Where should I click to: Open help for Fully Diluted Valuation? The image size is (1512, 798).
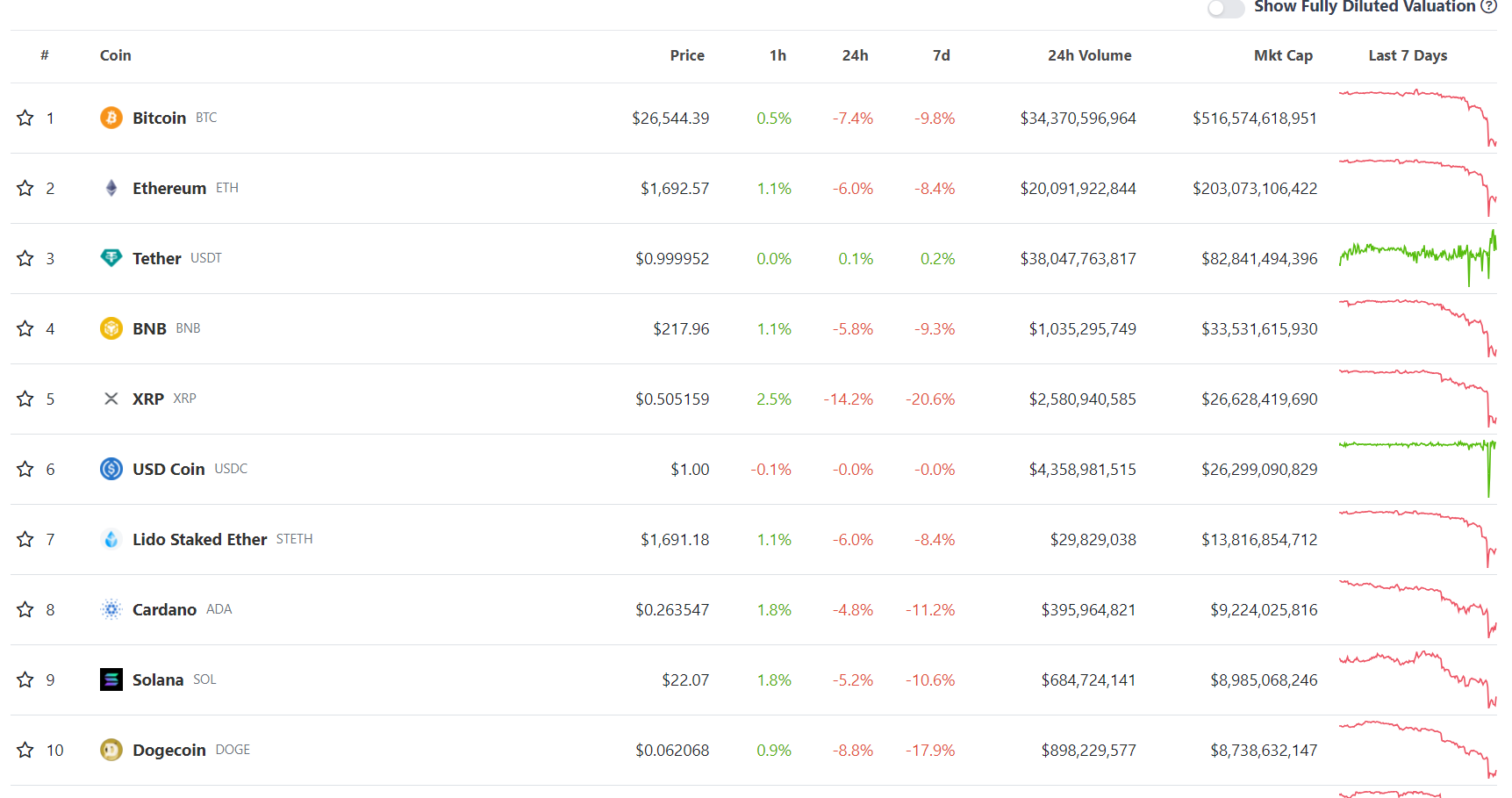coord(1488,6)
